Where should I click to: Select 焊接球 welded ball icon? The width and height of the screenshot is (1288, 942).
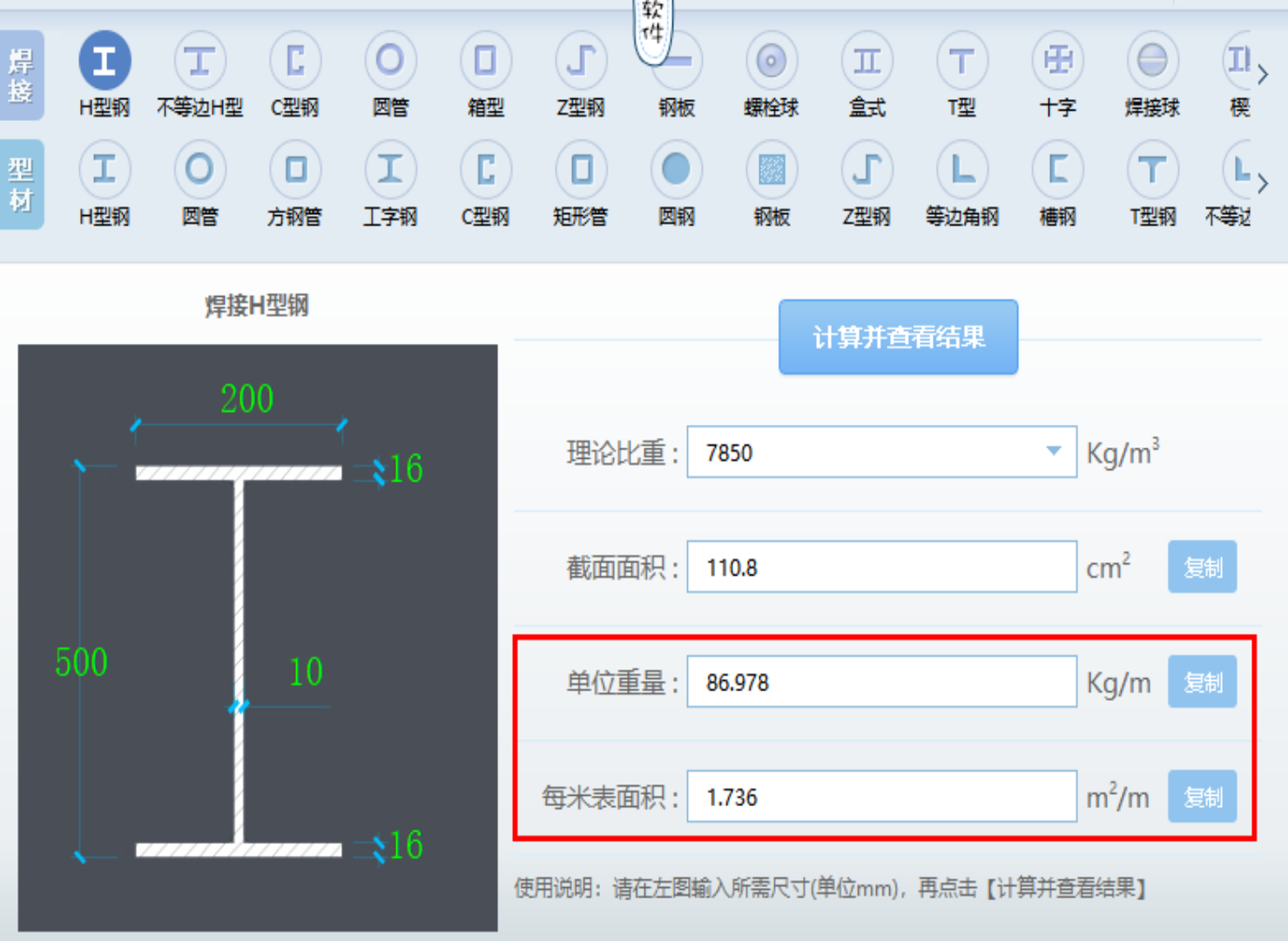[1152, 61]
